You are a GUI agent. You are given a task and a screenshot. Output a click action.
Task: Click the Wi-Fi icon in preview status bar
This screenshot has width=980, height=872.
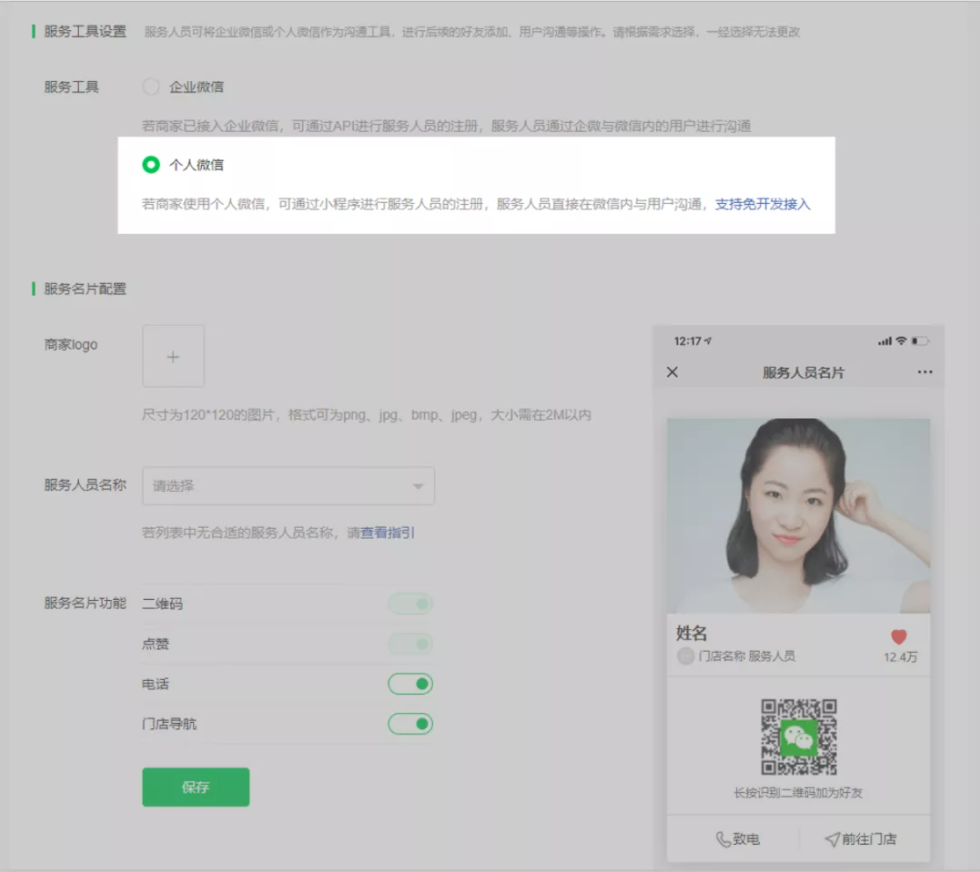[901, 341]
